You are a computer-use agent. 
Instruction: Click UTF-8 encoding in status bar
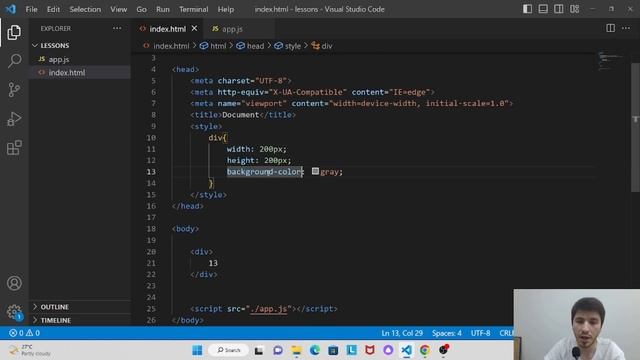pyautogui.click(x=480, y=333)
